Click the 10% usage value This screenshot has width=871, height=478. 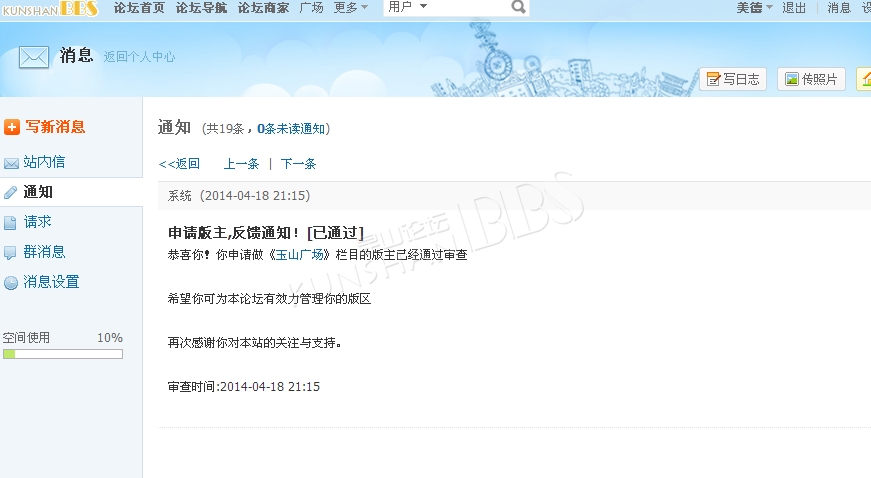click(110, 338)
